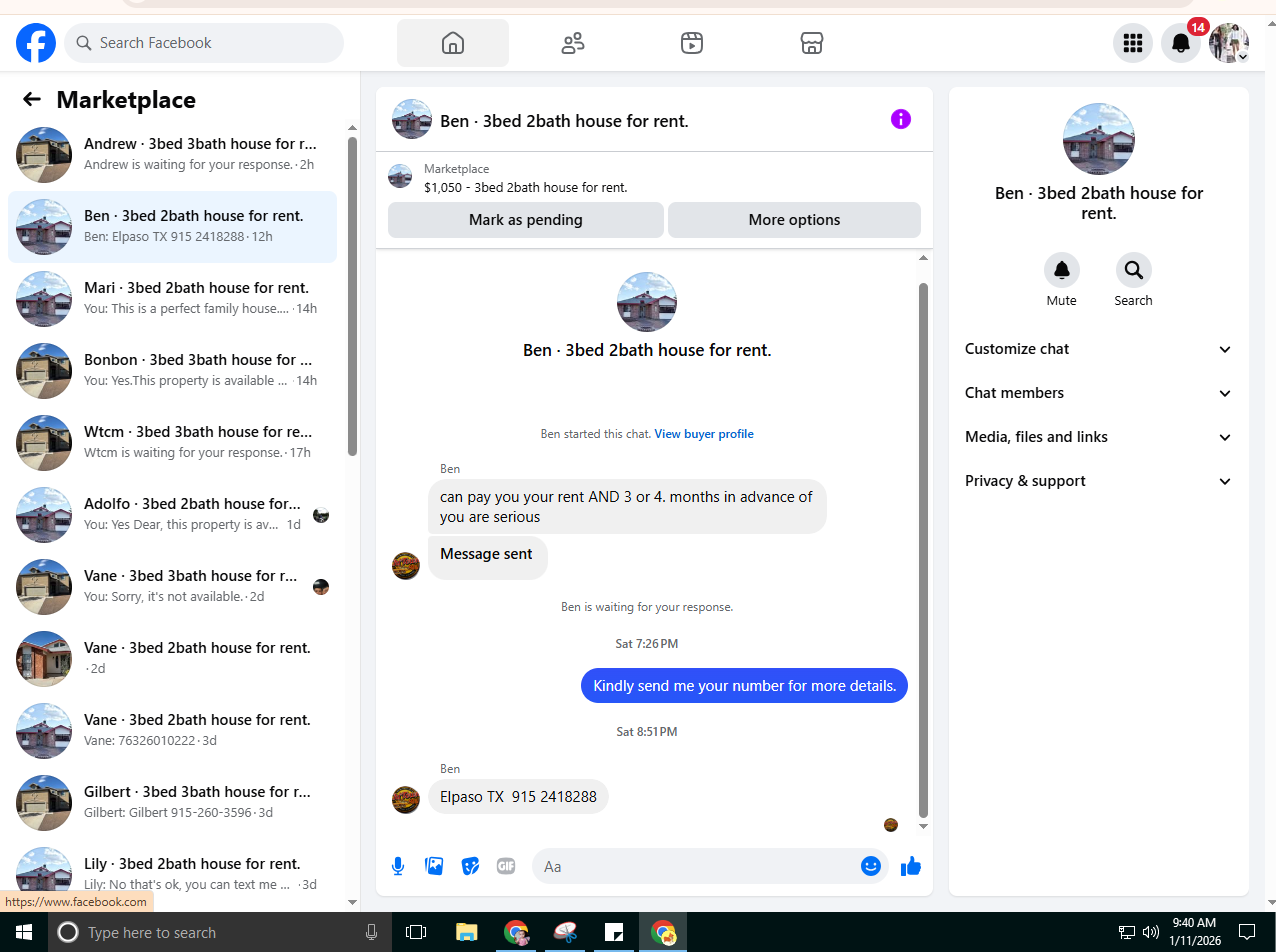The height and width of the screenshot is (952, 1276).
Task: Open the Reels video tab
Action: [692, 43]
